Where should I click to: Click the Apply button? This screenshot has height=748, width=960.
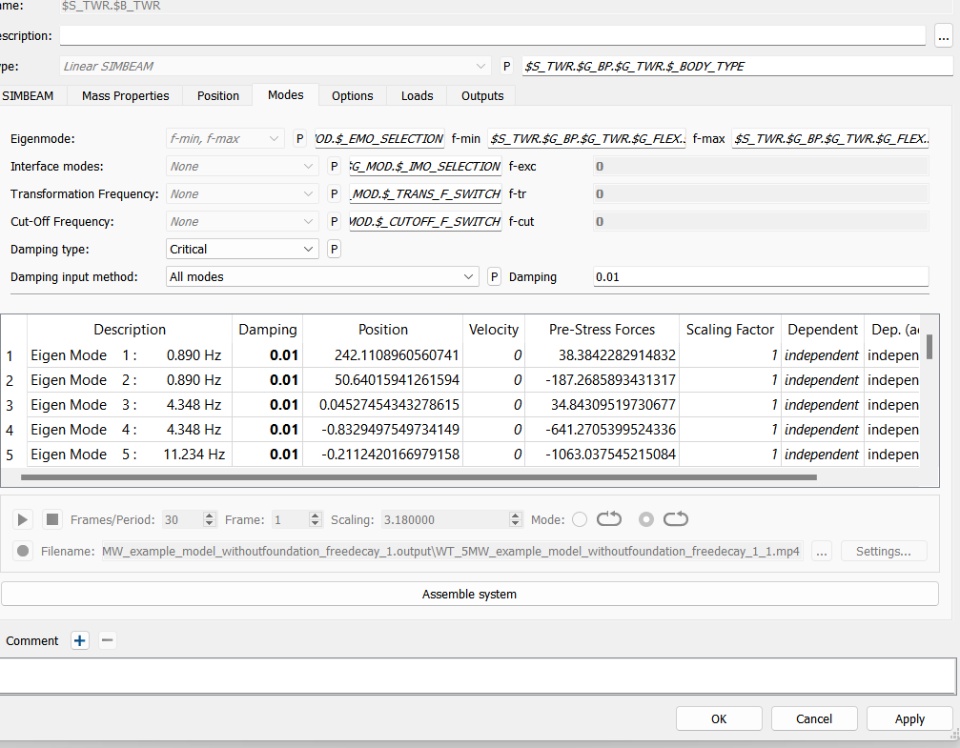(909, 719)
